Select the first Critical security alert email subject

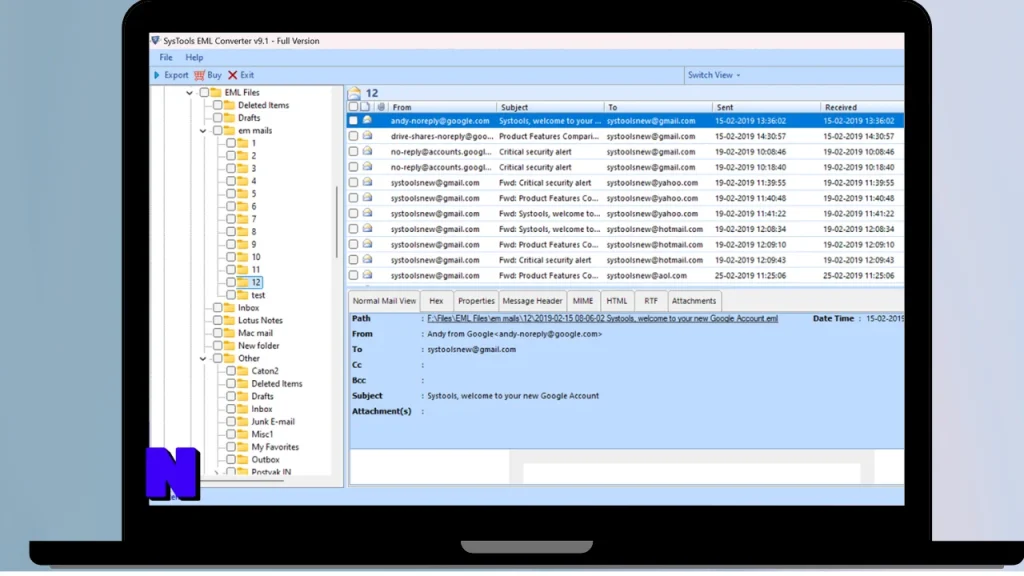(535, 152)
